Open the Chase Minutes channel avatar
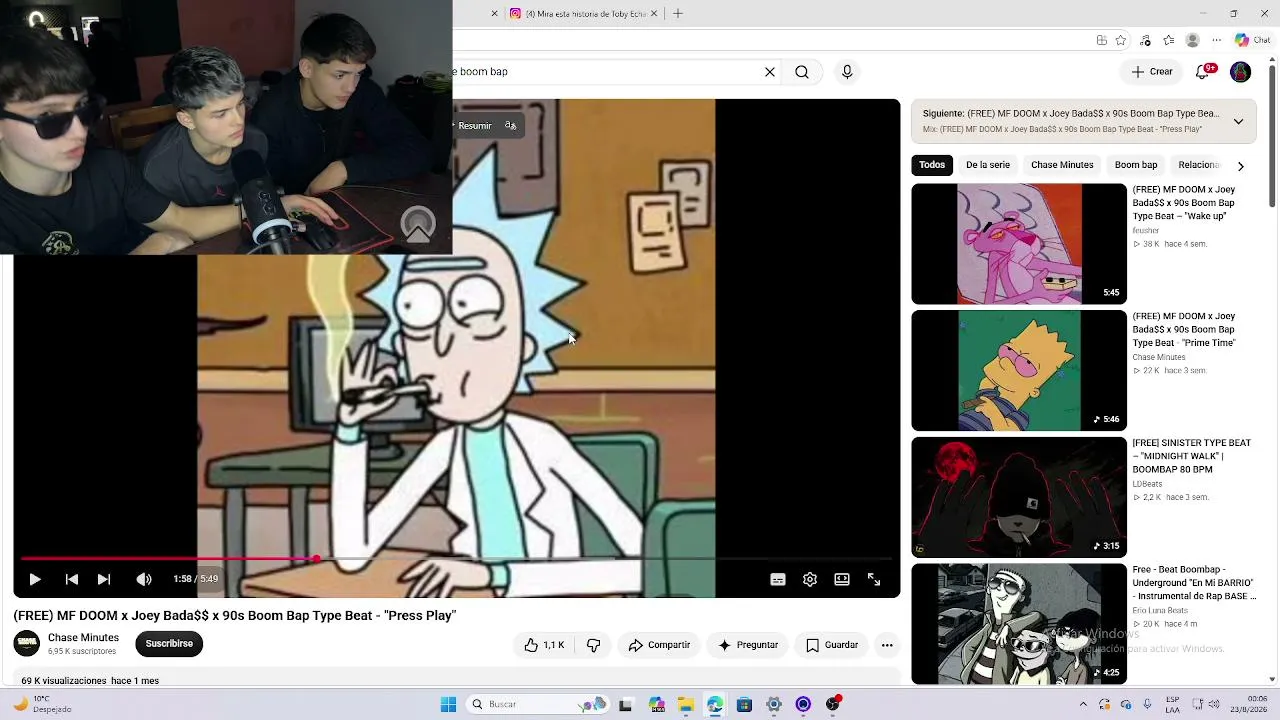The image size is (1280, 720). tap(27, 644)
